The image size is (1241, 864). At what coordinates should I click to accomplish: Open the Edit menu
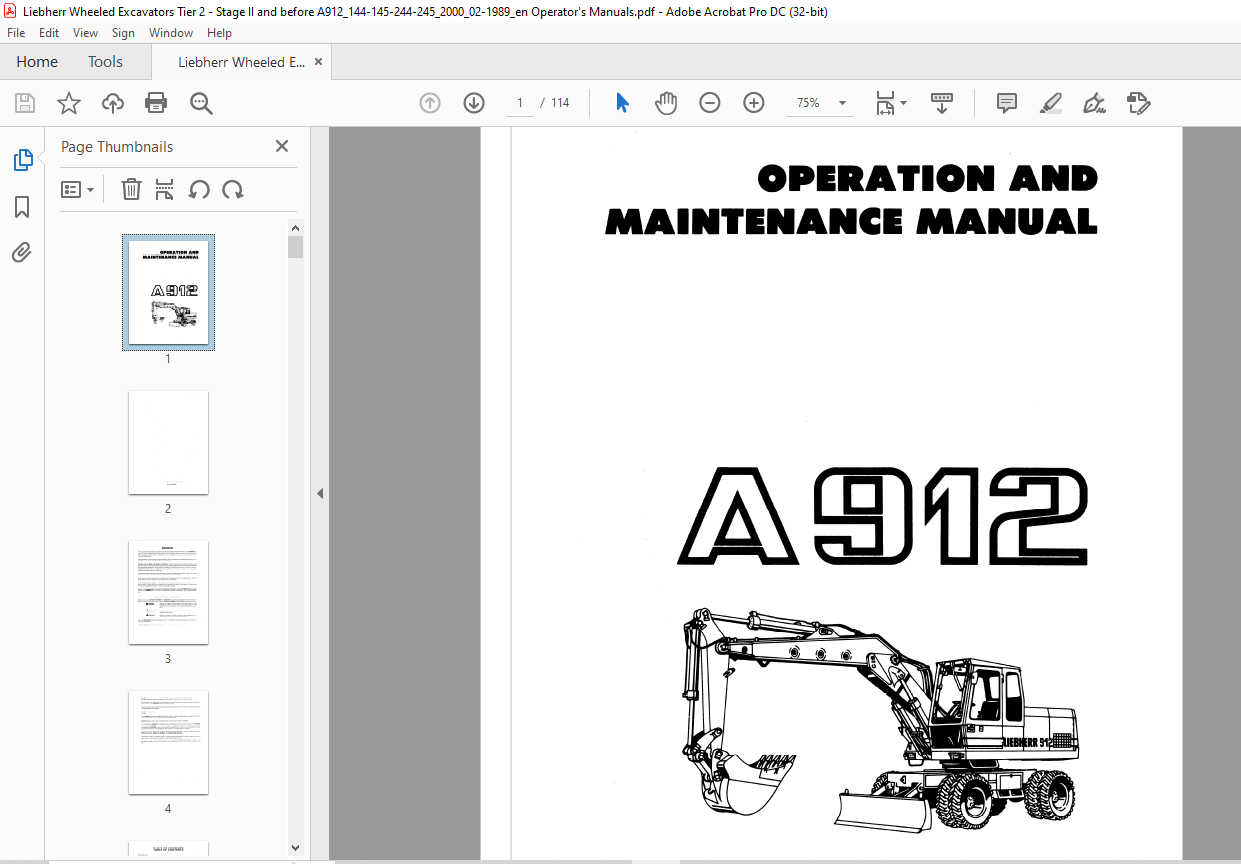pyautogui.click(x=49, y=33)
